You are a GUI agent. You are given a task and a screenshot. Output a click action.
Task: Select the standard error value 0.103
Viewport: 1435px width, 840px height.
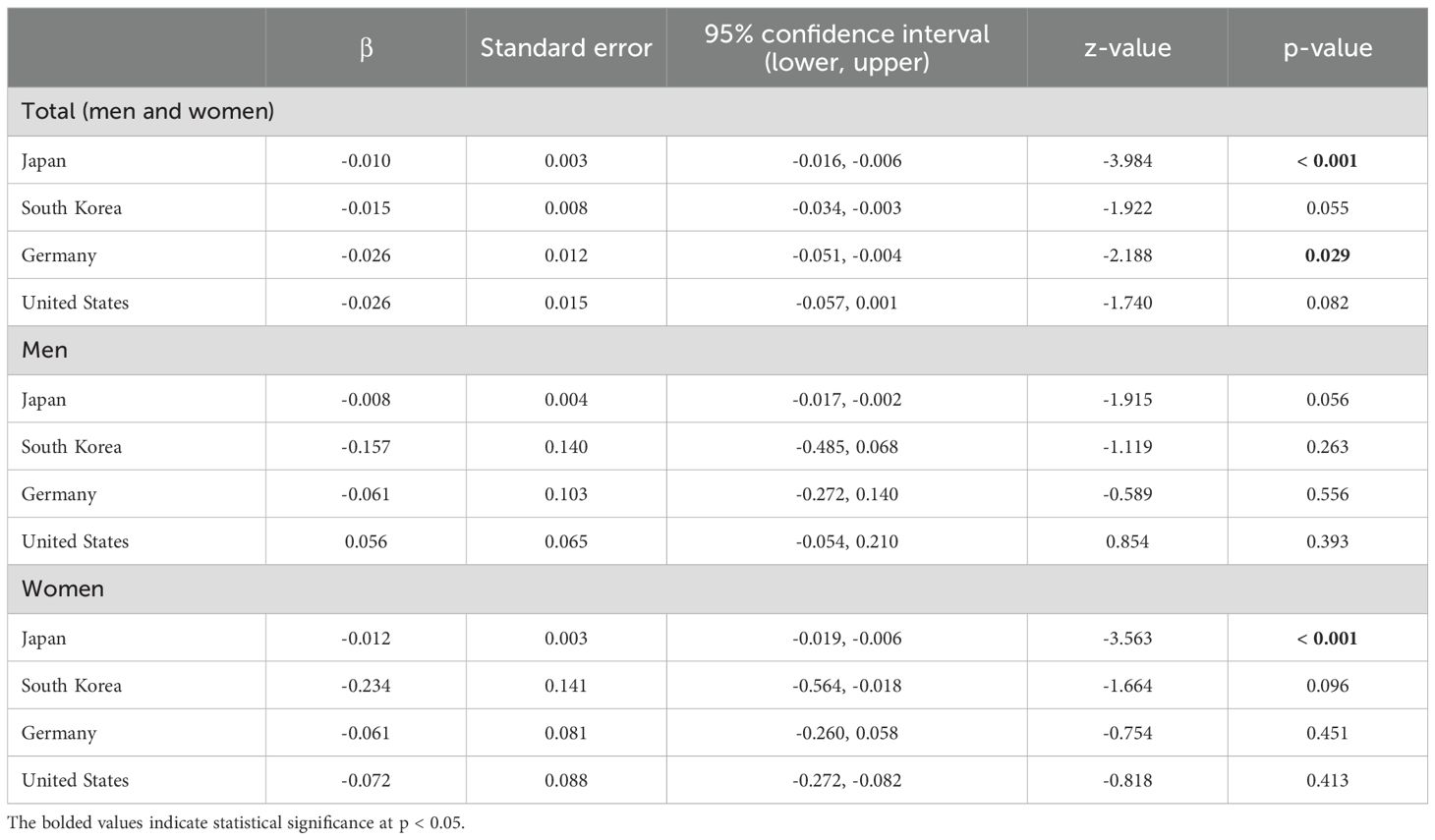click(566, 494)
